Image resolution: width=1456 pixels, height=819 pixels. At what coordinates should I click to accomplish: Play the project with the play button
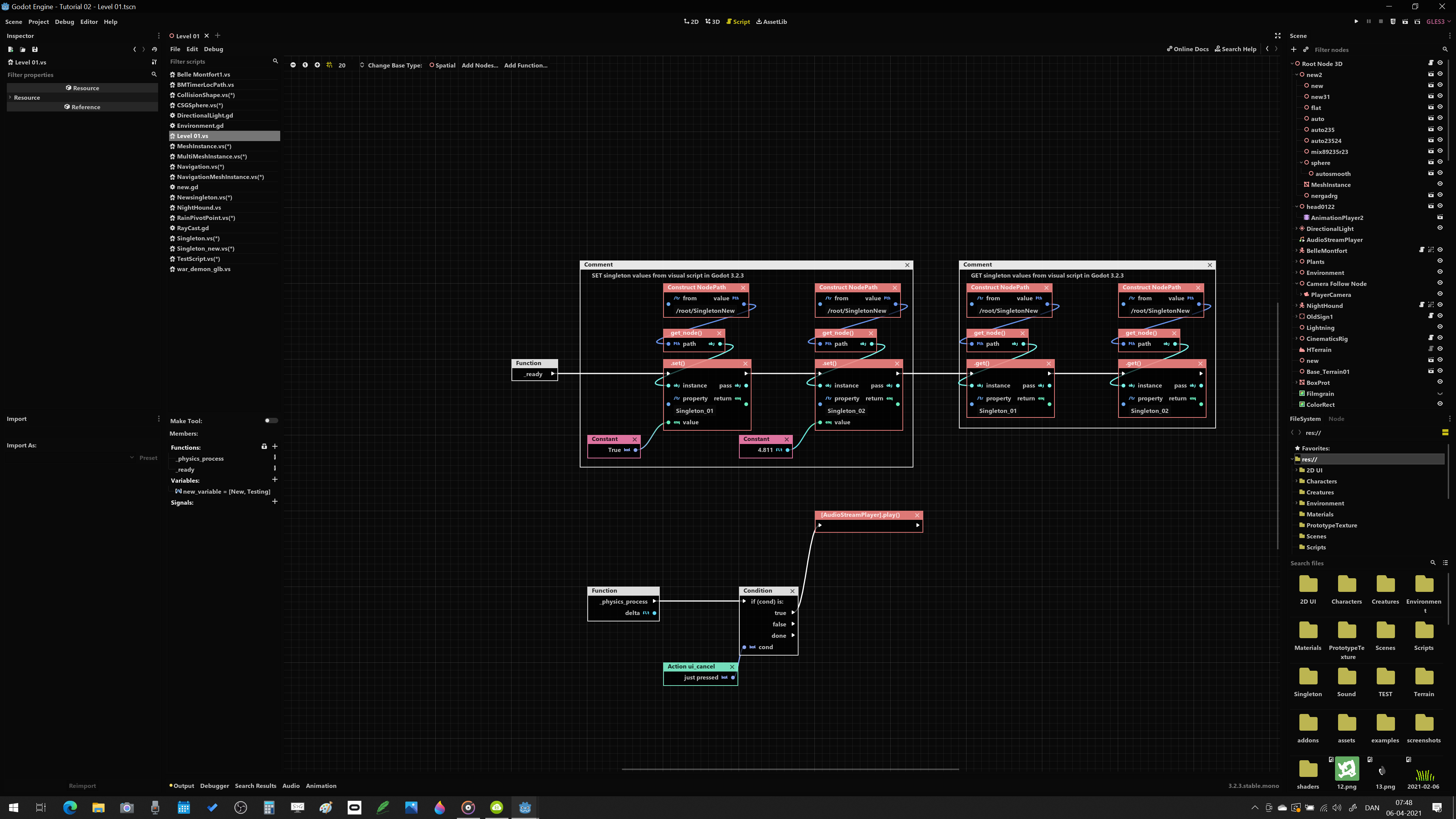tap(1357, 22)
